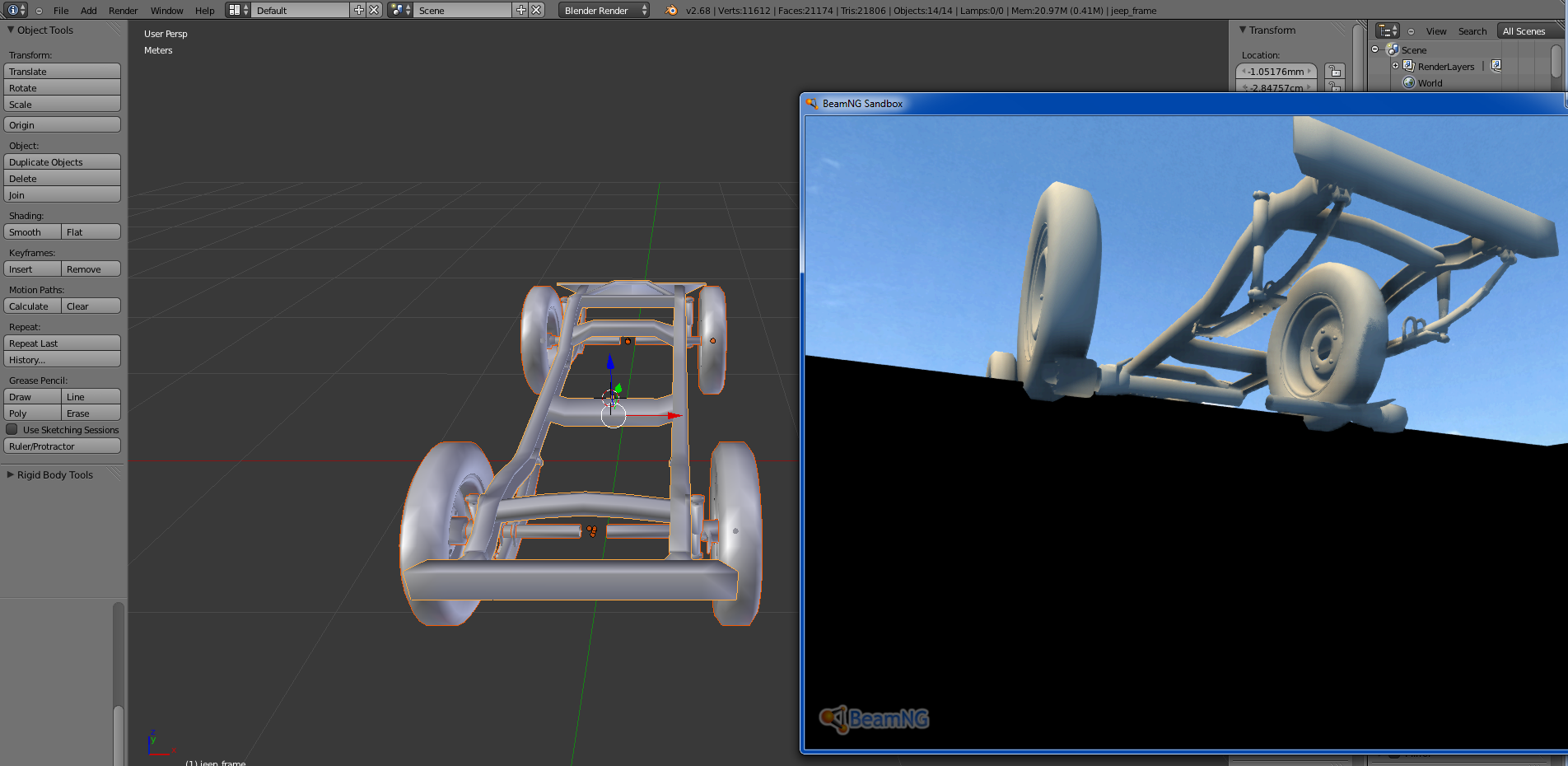Screen dimensions: 1568x766
Task: Expand the Rigid Body Tools panel
Action: [11, 474]
